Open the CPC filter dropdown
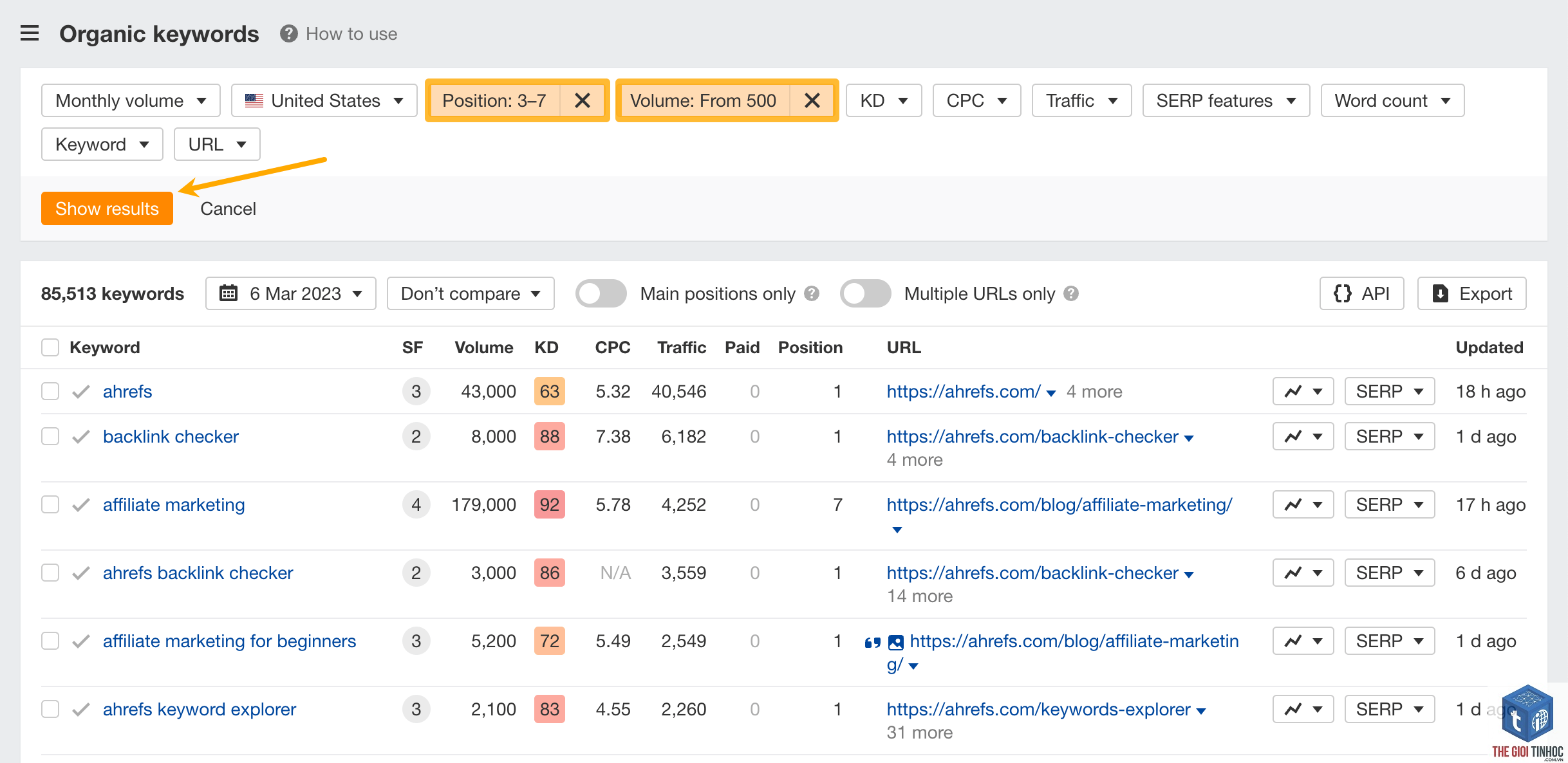Image resolution: width=1568 pixels, height=763 pixels. (x=976, y=100)
